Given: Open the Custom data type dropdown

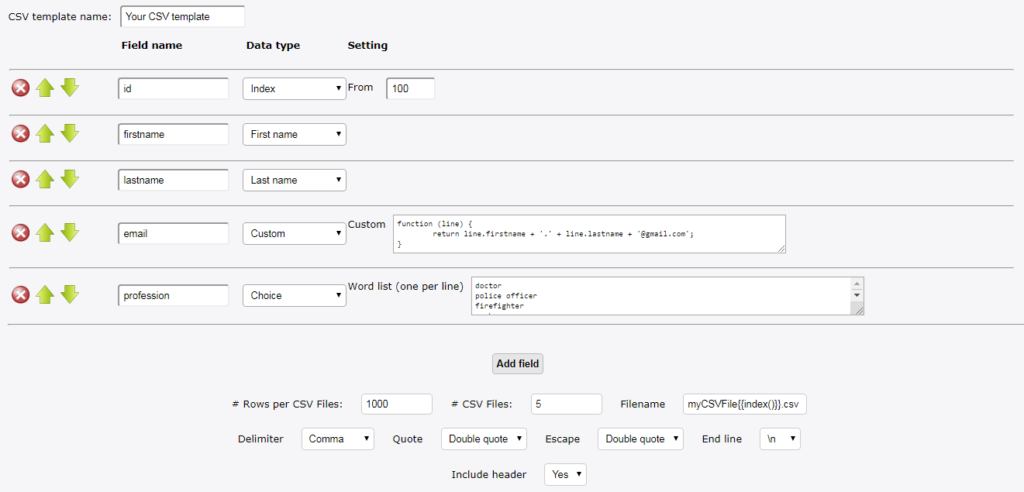Looking at the screenshot, I should [x=294, y=233].
